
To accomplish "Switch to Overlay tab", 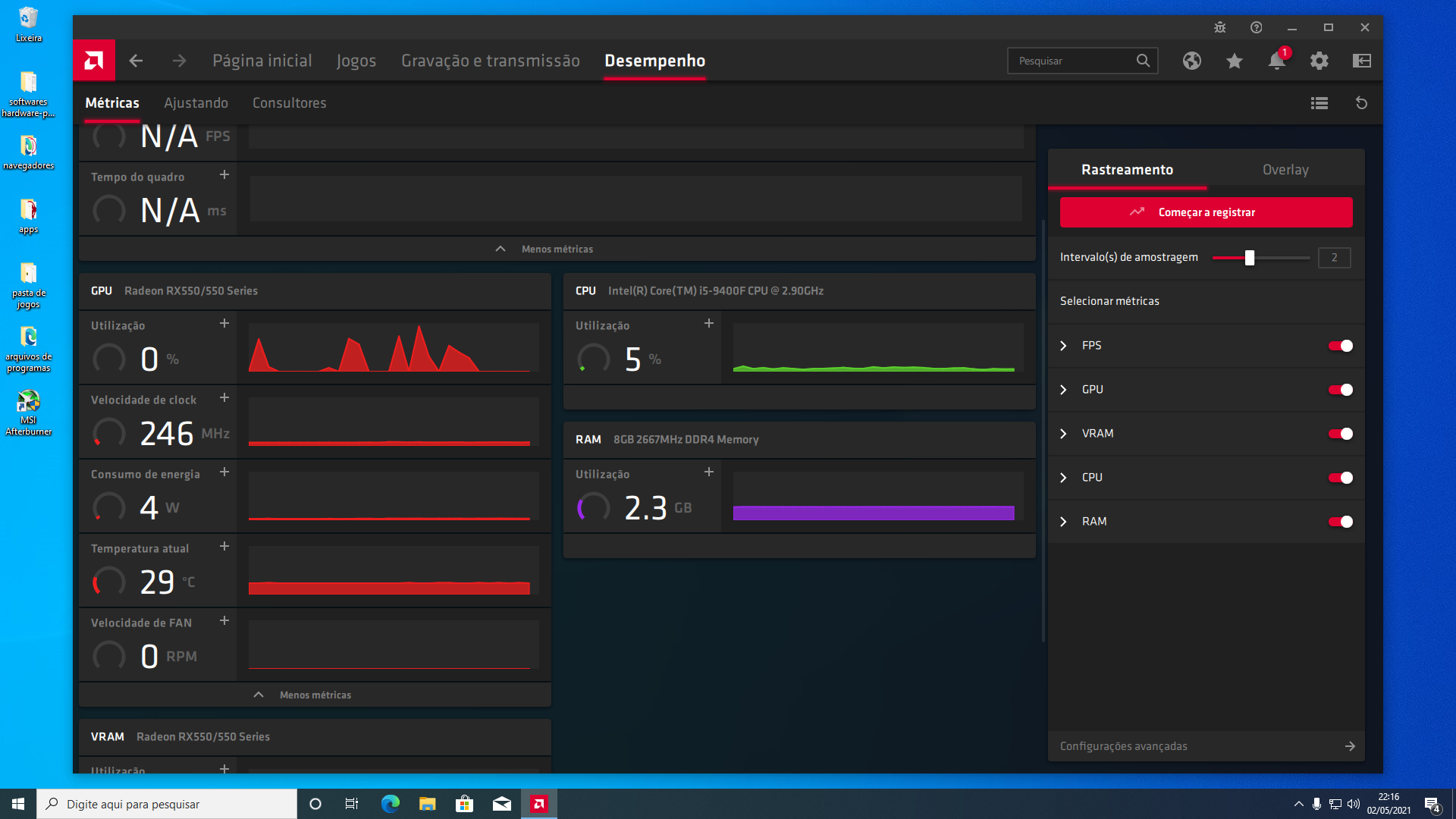I will [x=1285, y=170].
